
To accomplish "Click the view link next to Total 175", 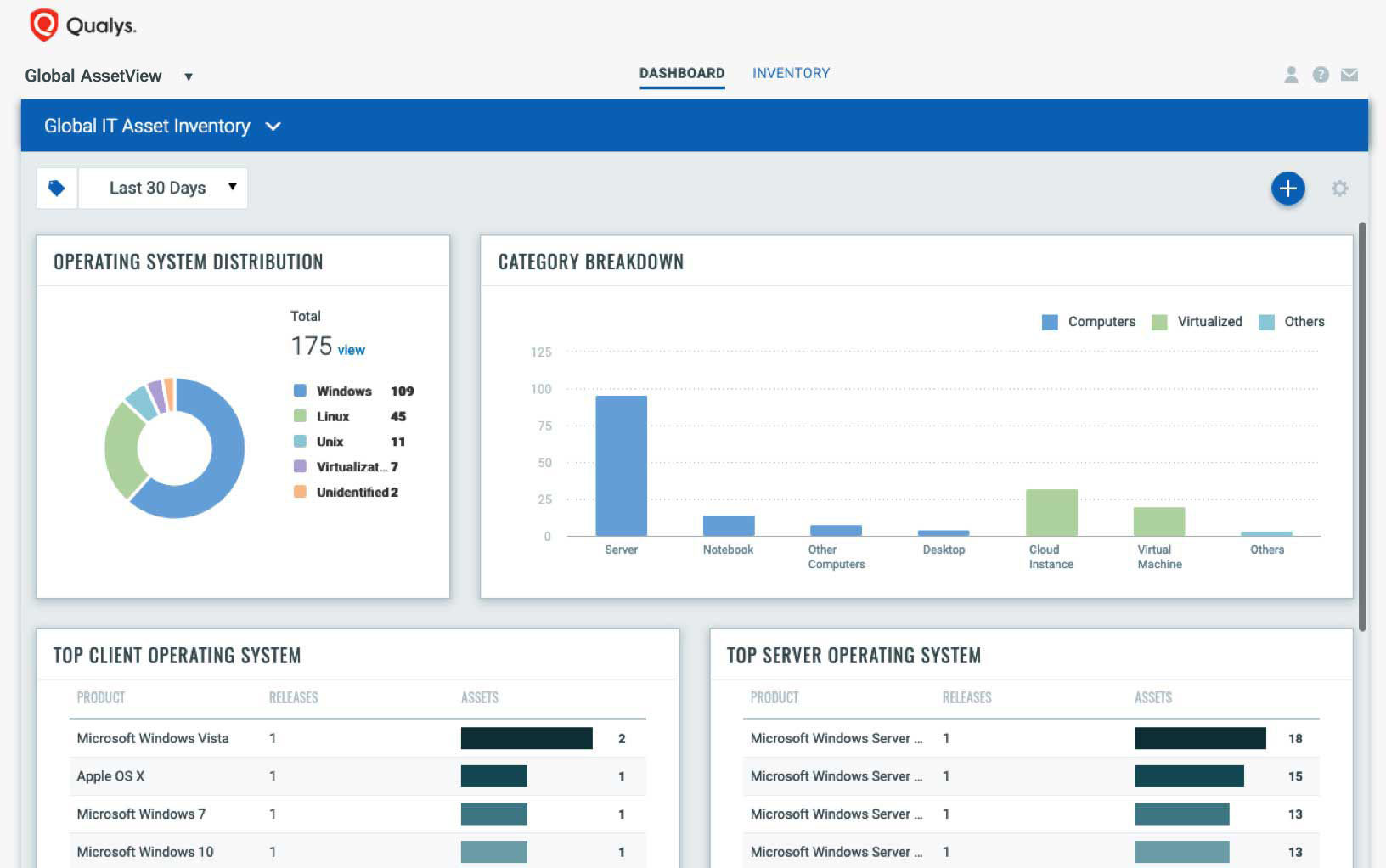I will coord(351,350).
